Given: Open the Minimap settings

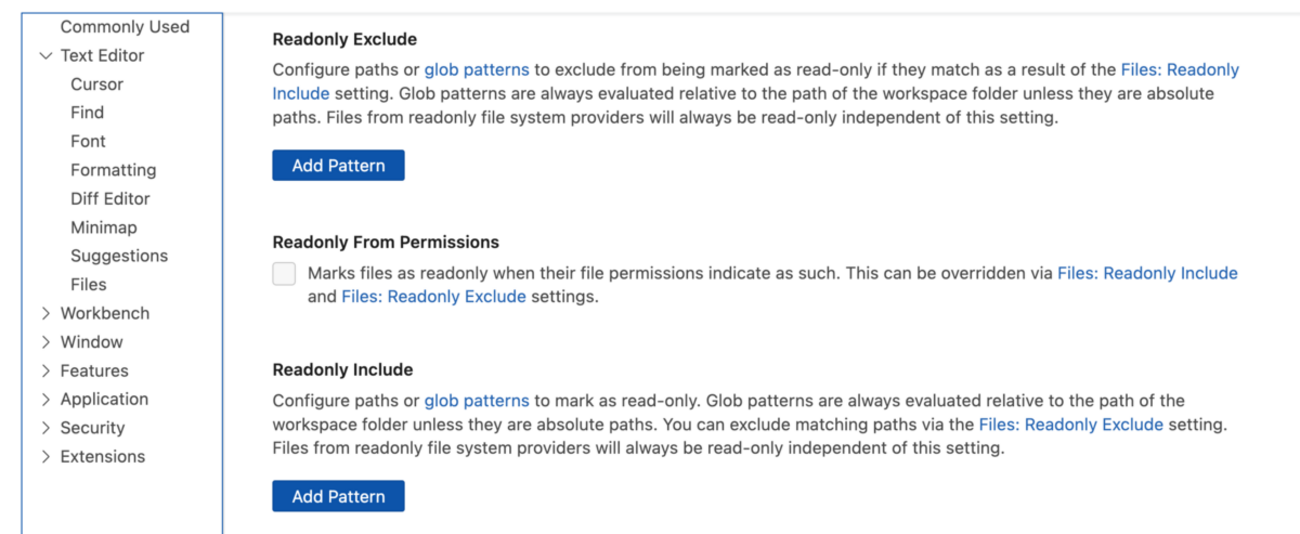Looking at the screenshot, I should 103,227.
